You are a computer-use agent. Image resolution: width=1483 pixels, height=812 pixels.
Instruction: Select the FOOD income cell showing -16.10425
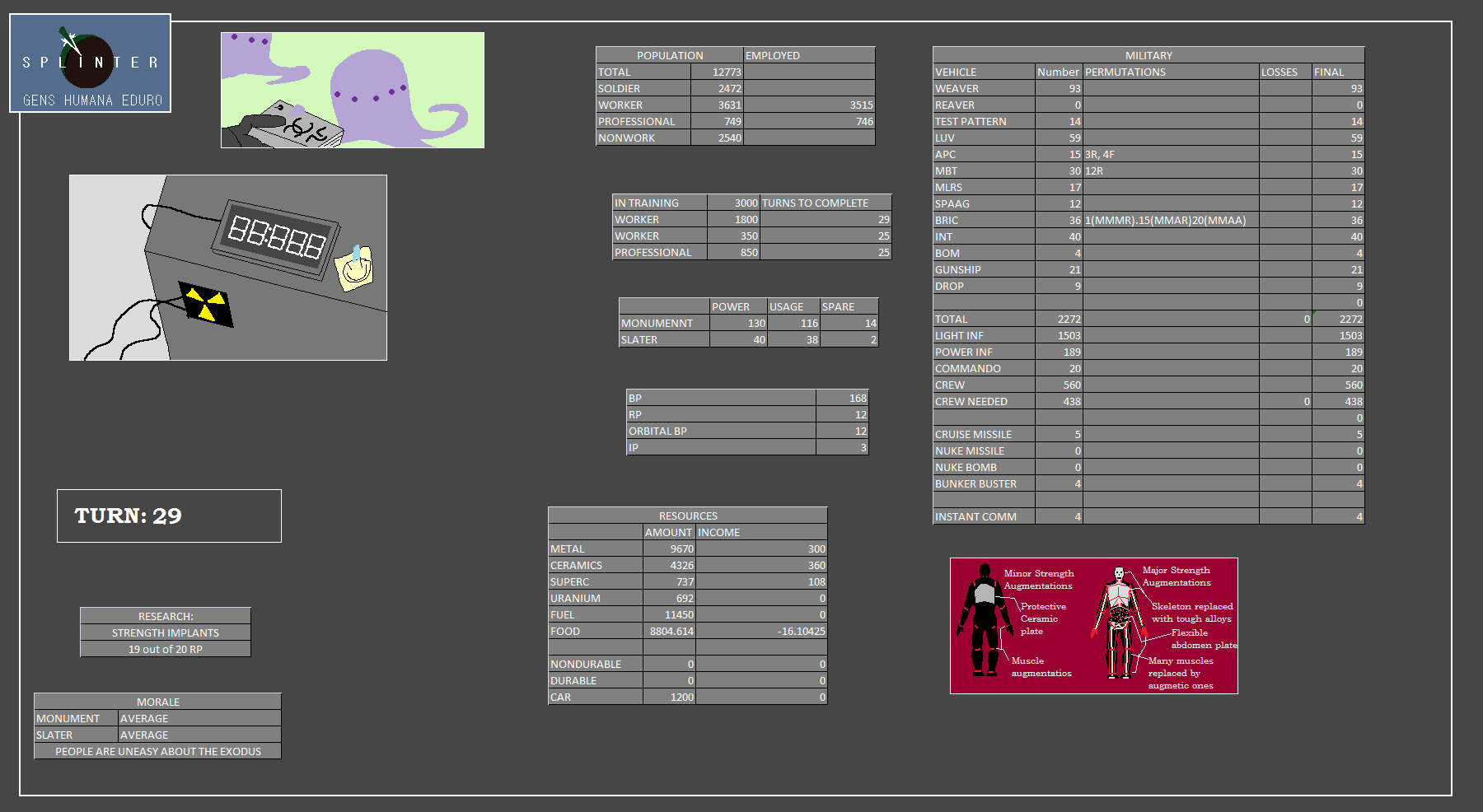point(761,631)
